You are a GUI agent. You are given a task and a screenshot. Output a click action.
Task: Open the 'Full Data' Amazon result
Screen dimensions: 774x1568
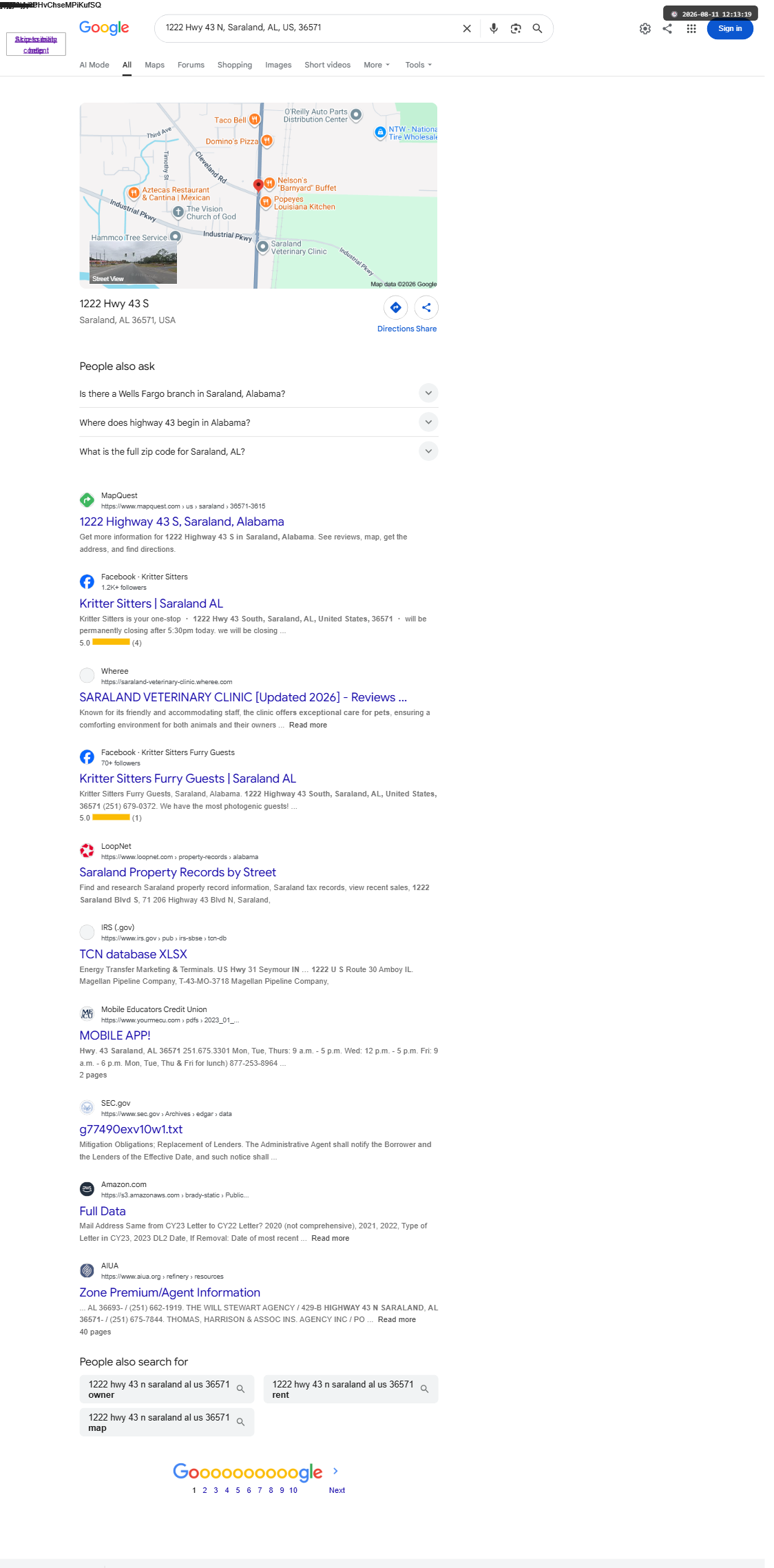click(x=103, y=1211)
